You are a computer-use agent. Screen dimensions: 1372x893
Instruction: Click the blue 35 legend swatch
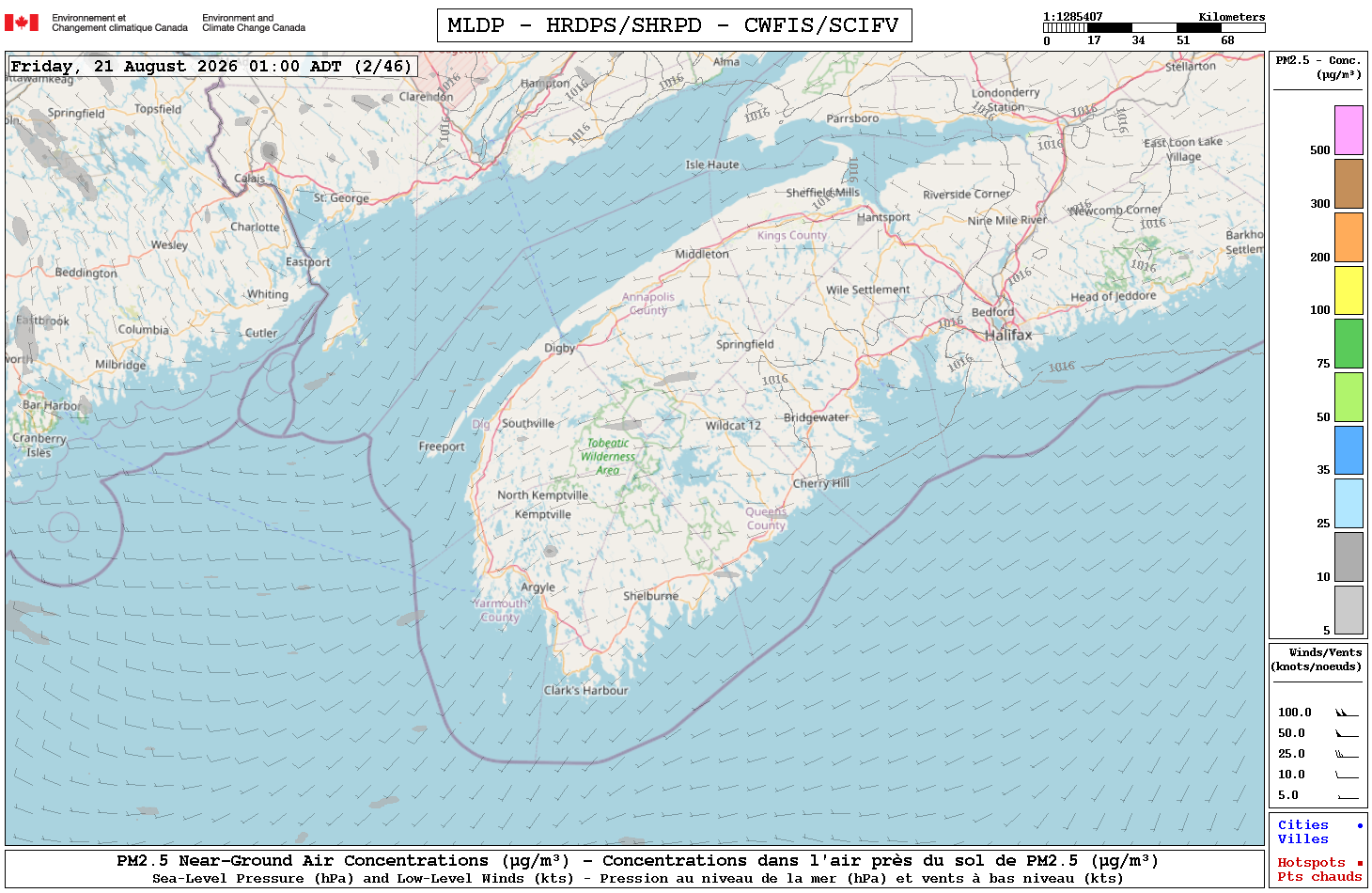pos(1349,450)
